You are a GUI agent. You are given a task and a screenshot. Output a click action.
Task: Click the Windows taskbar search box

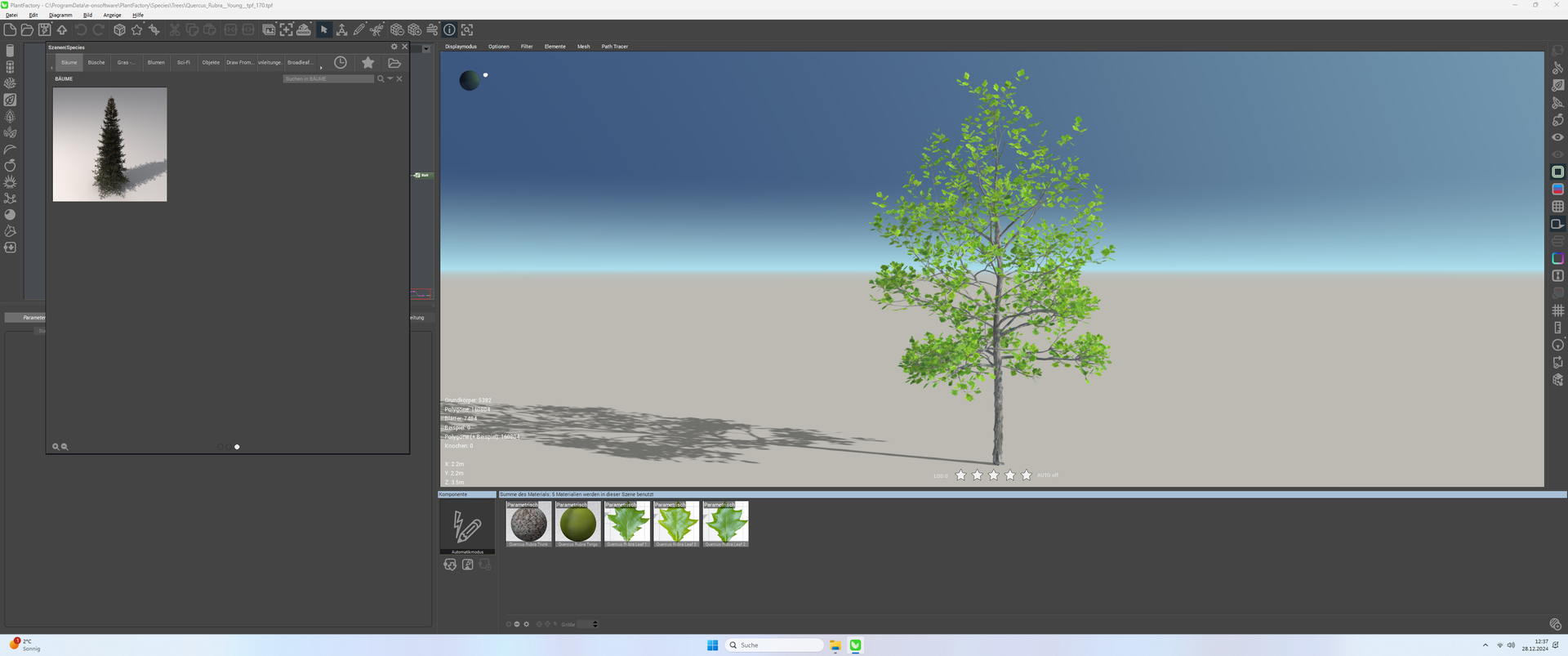[774, 645]
